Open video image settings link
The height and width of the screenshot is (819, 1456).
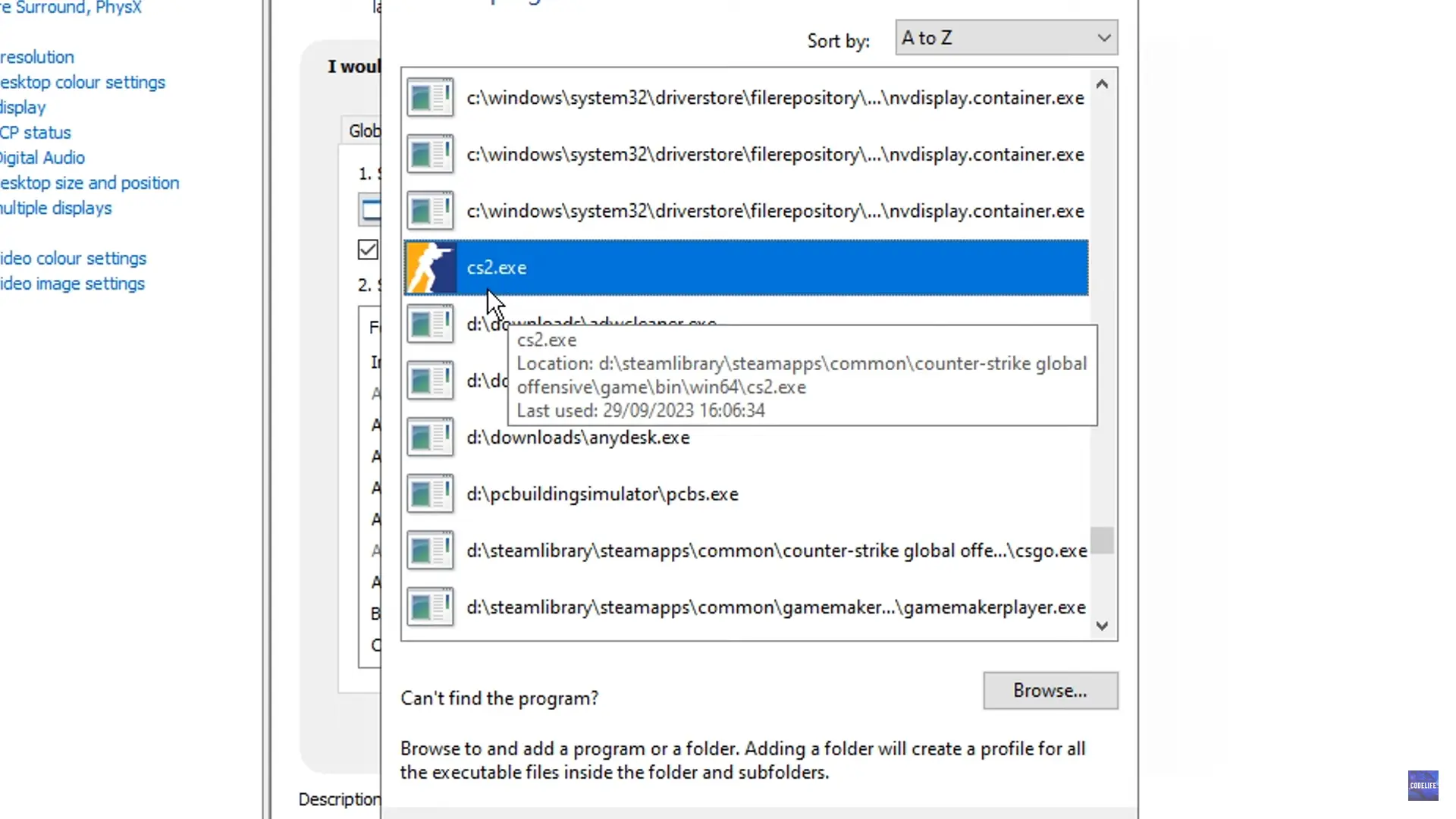pos(73,284)
